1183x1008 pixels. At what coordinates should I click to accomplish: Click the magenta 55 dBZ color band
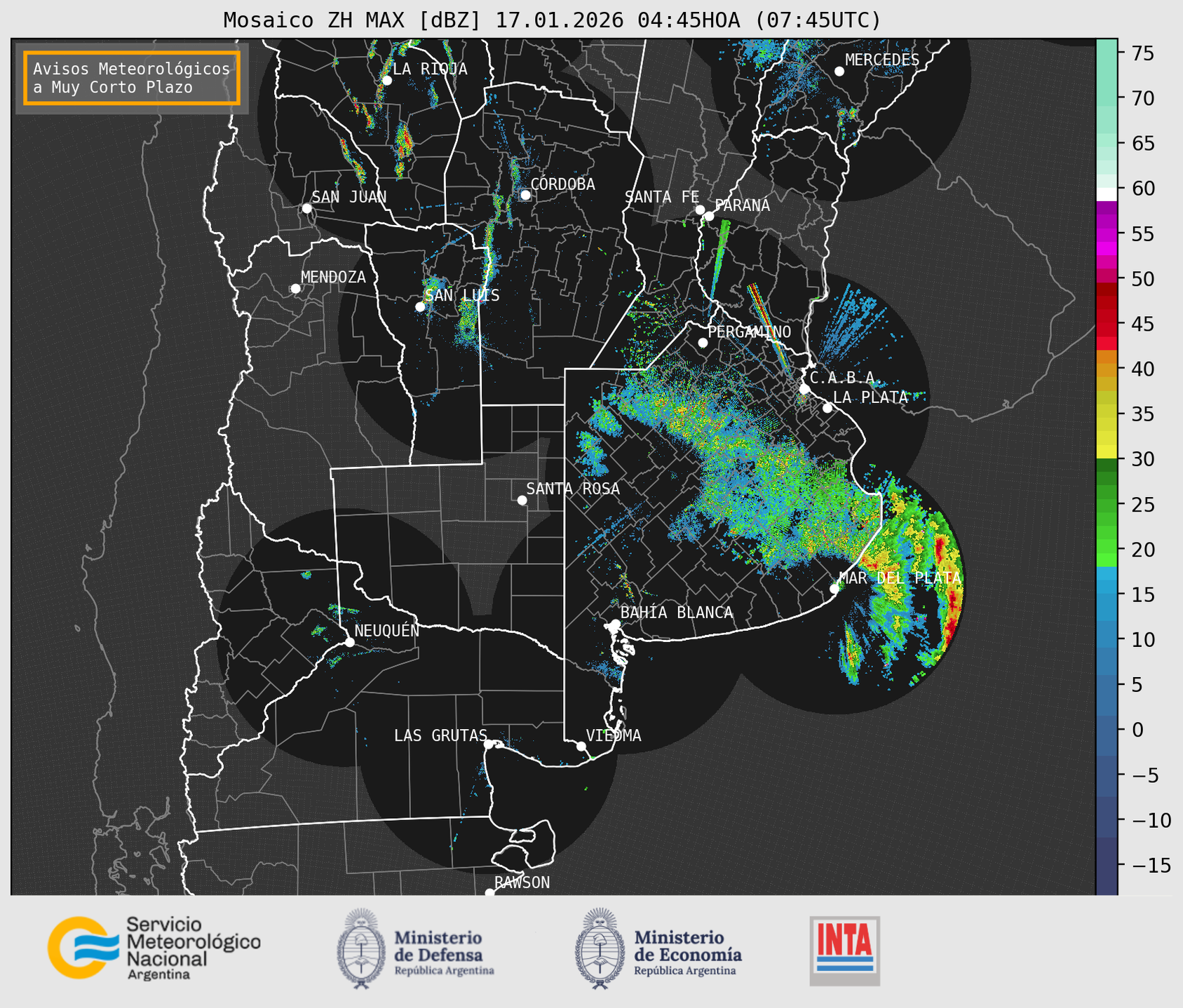tap(1107, 235)
